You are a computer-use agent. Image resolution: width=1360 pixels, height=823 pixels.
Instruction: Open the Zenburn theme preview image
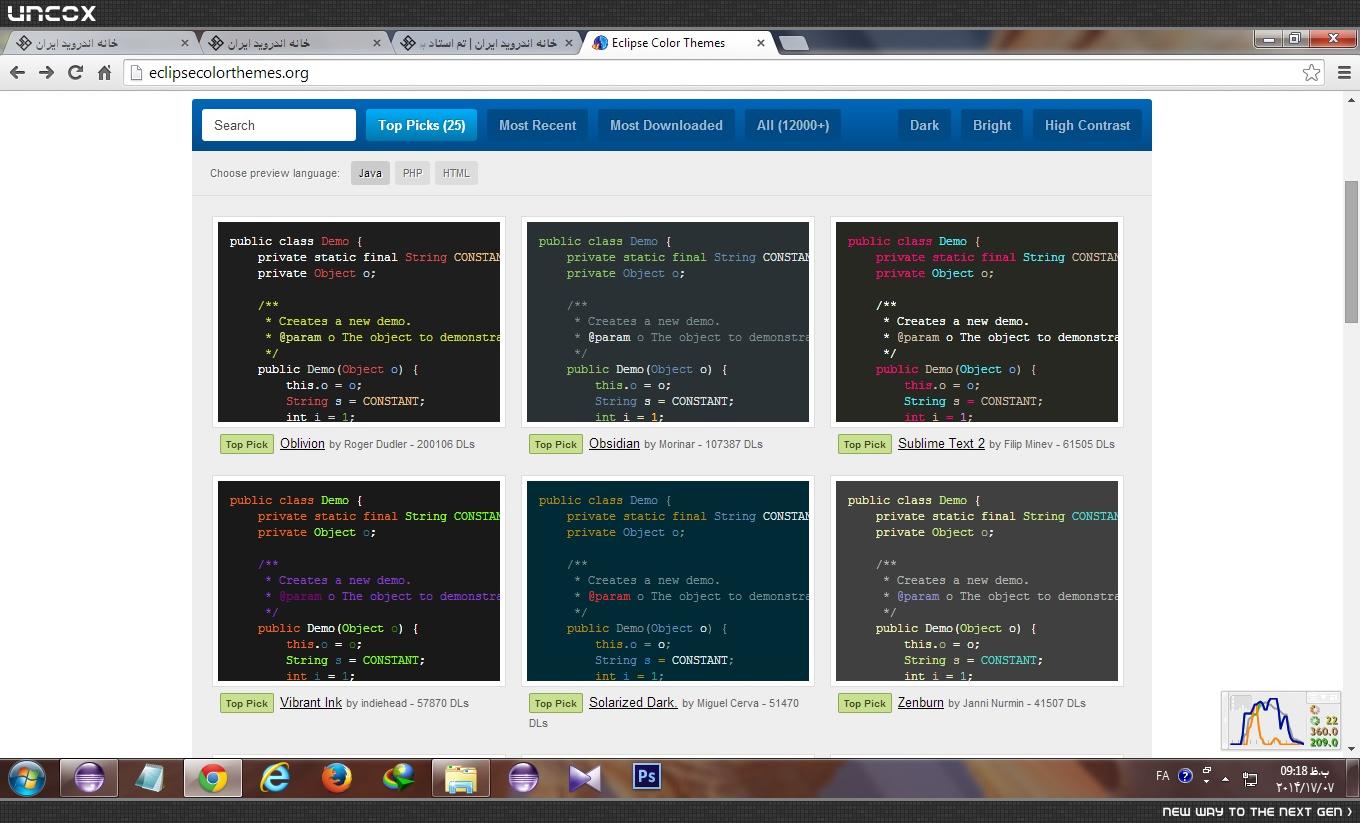click(x=977, y=581)
